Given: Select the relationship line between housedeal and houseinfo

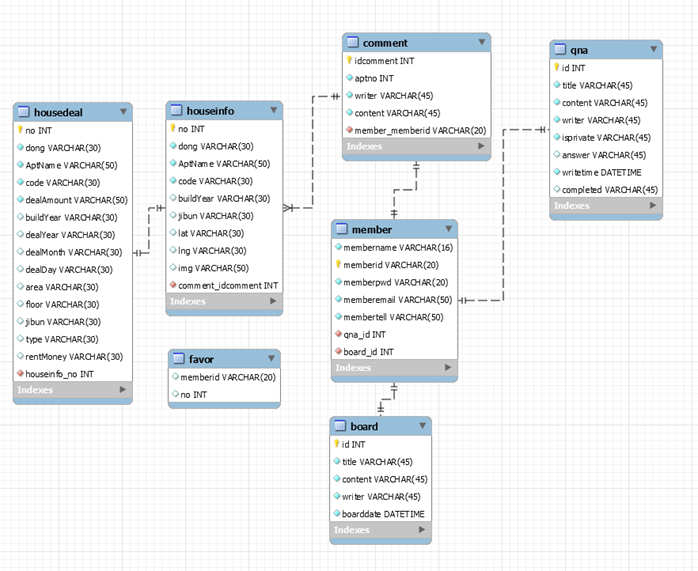Looking at the screenshot, I should [149, 230].
